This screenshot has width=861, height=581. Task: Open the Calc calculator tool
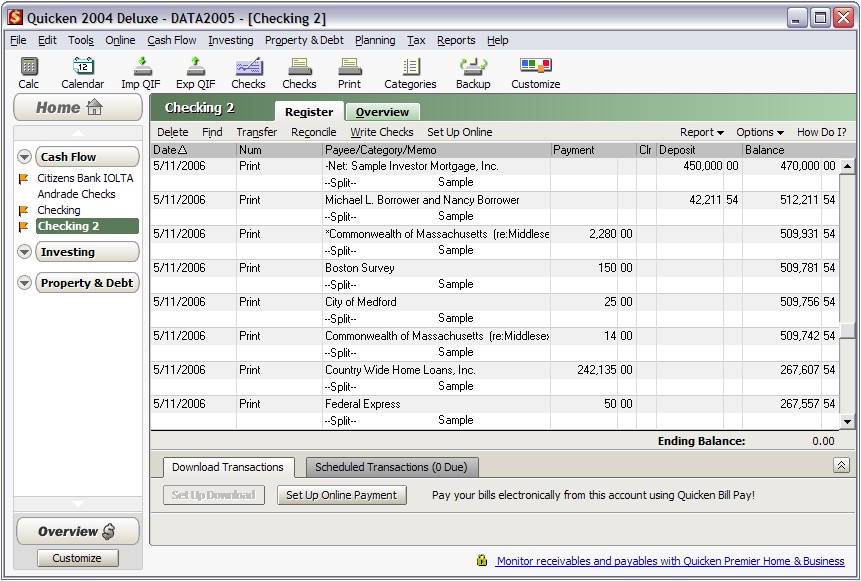point(29,73)
